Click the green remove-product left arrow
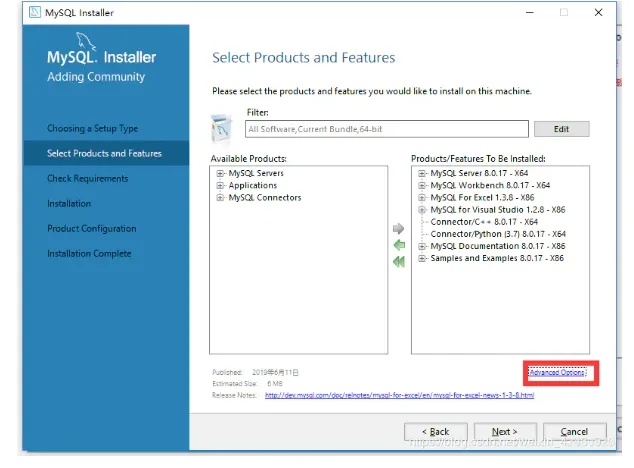Screen dimensions: 634x468 pos(399,245)
